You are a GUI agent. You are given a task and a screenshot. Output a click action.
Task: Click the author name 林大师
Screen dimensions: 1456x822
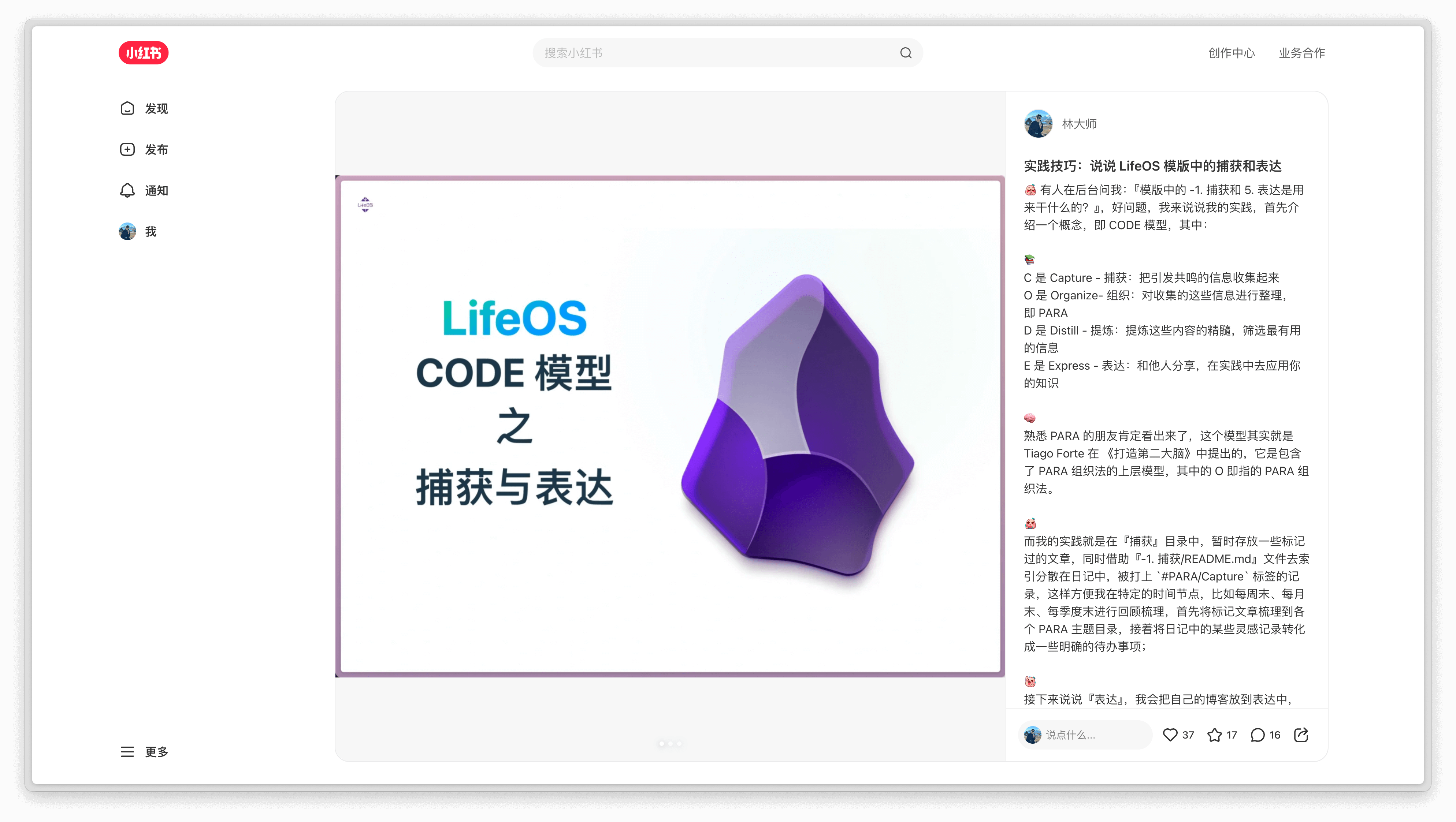click(1078, 124)
